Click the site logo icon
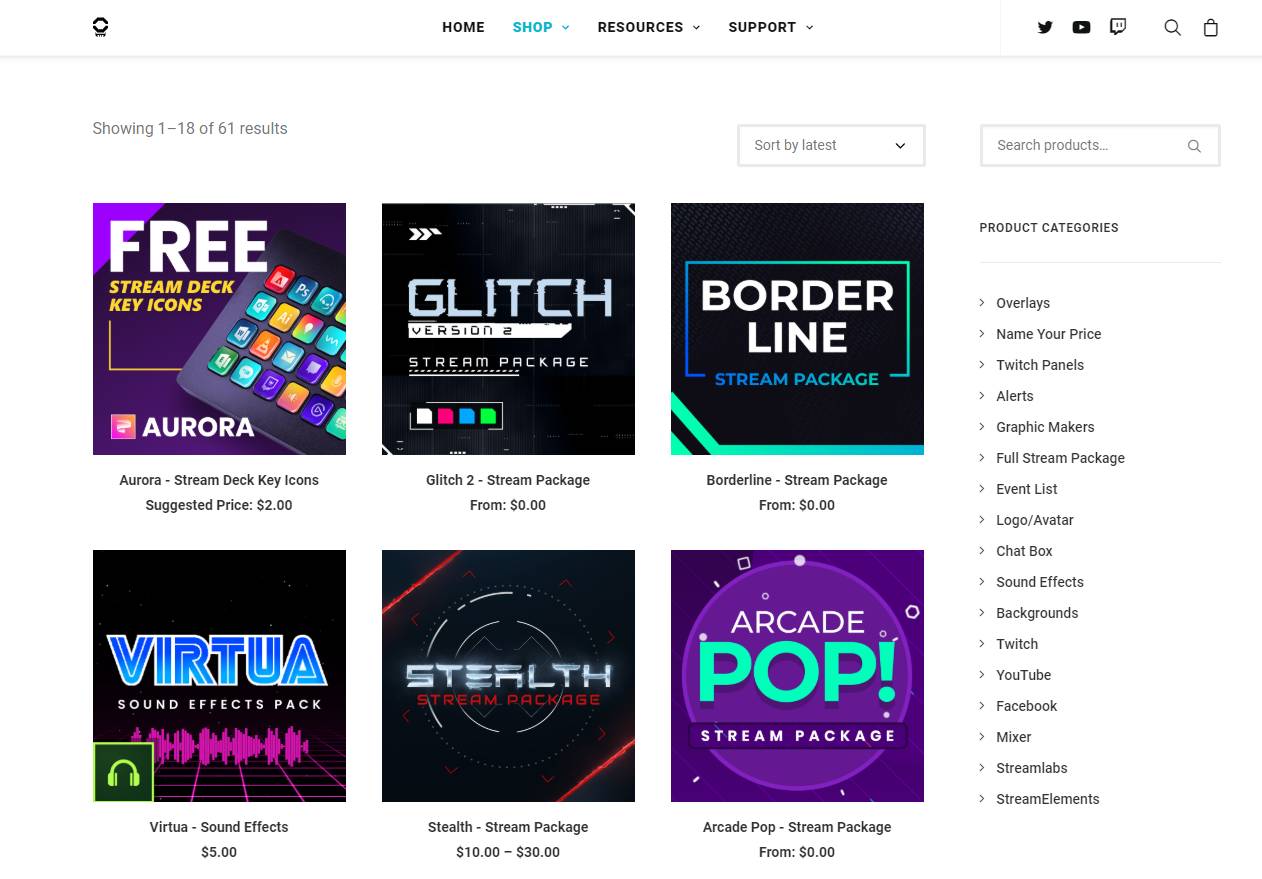 (x=100, y=27)
